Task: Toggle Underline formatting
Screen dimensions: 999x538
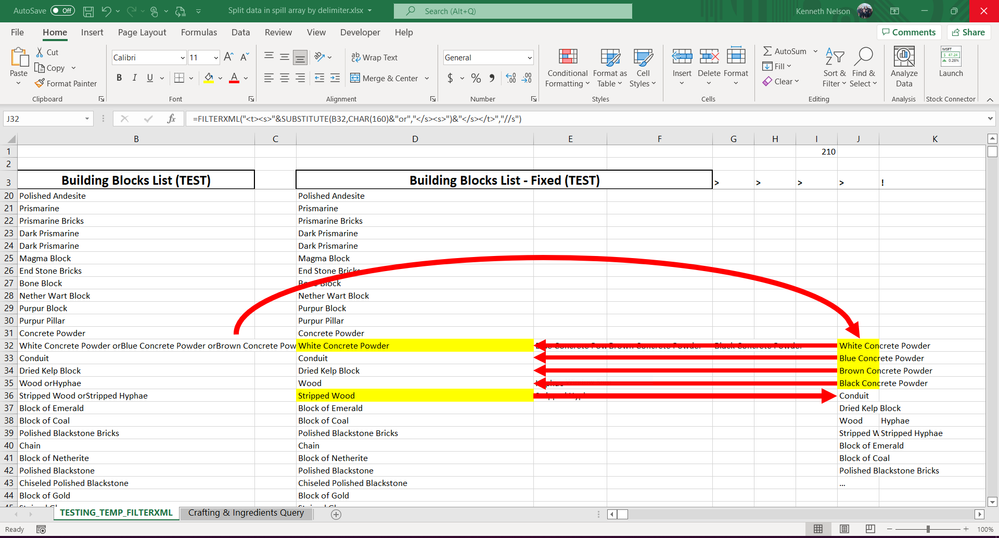Action: click(150, 78)
